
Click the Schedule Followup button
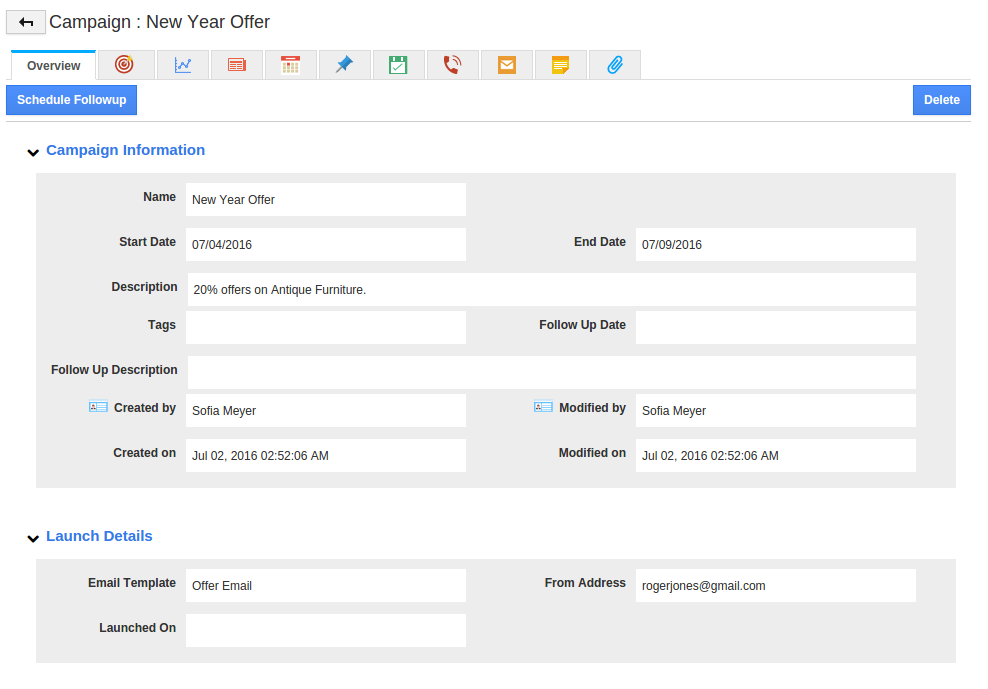pos(72,100)
